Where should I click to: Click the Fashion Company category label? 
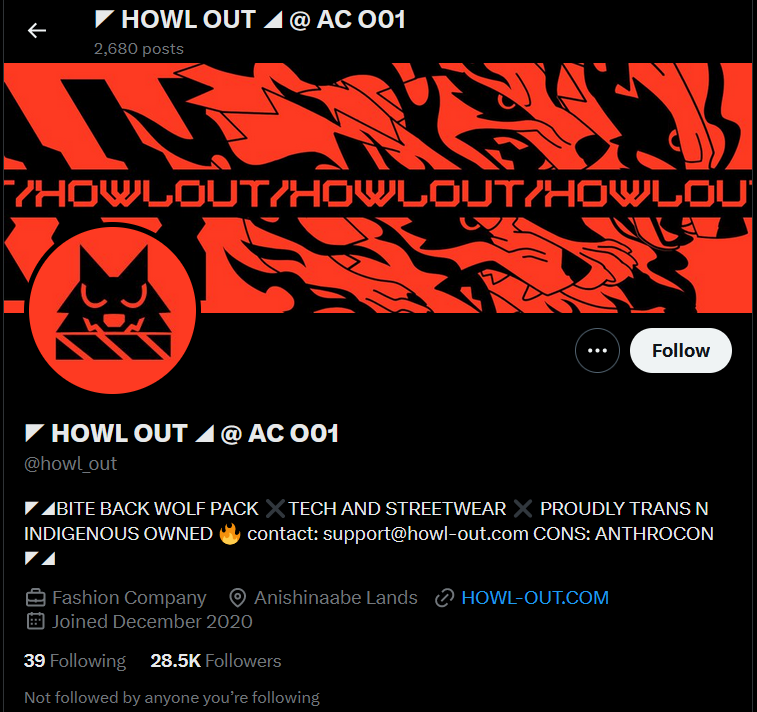click(129, 598)
